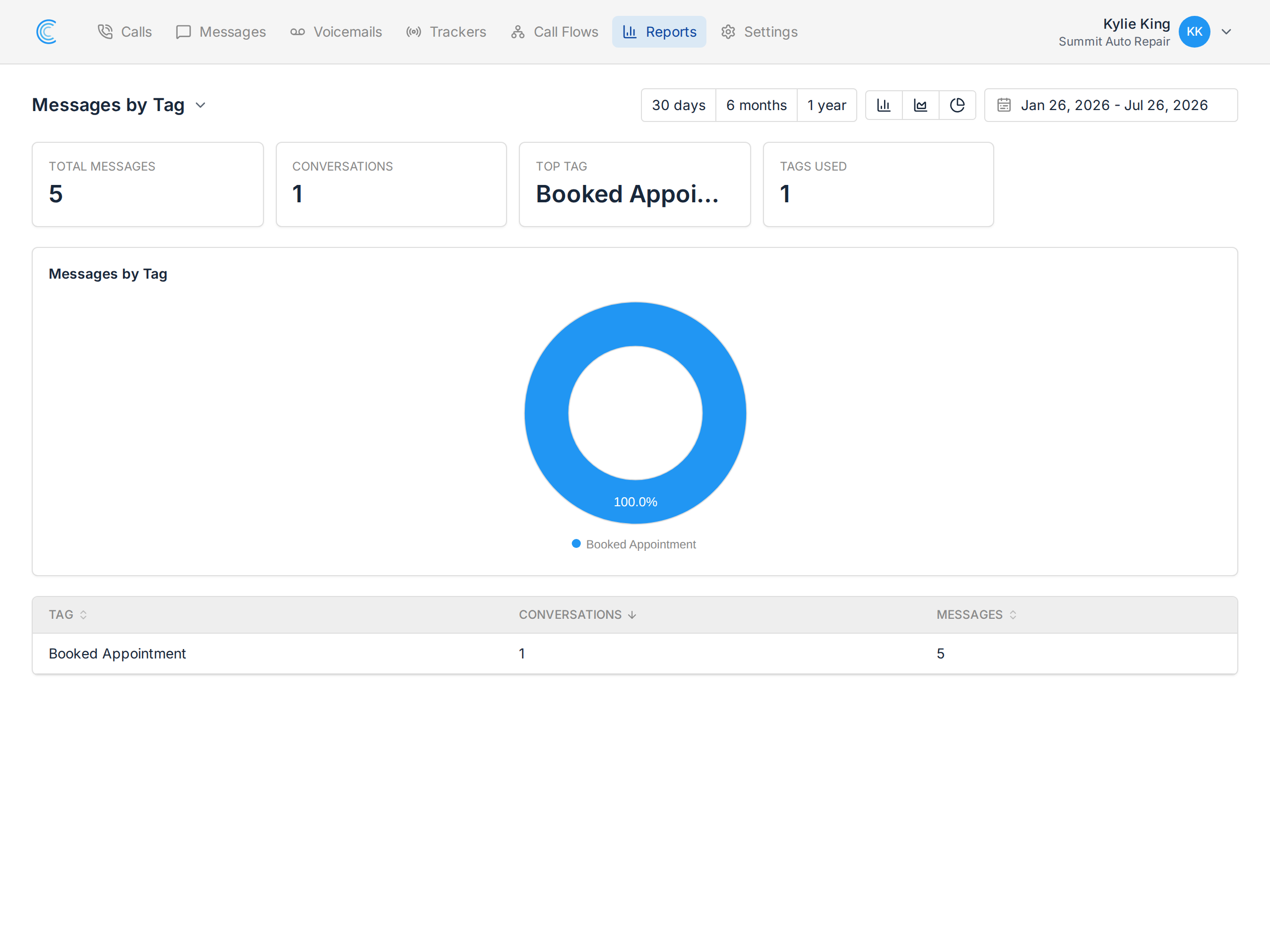The width and height of the screenshot is (1270, 952).
Task: Open the Messages by Tag report dropdown
Action: point(119,105)
